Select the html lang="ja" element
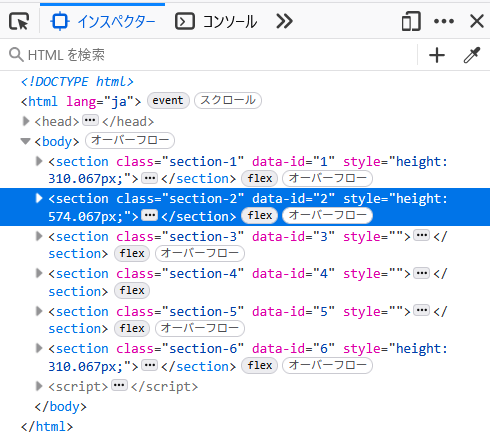 (81, 101)
